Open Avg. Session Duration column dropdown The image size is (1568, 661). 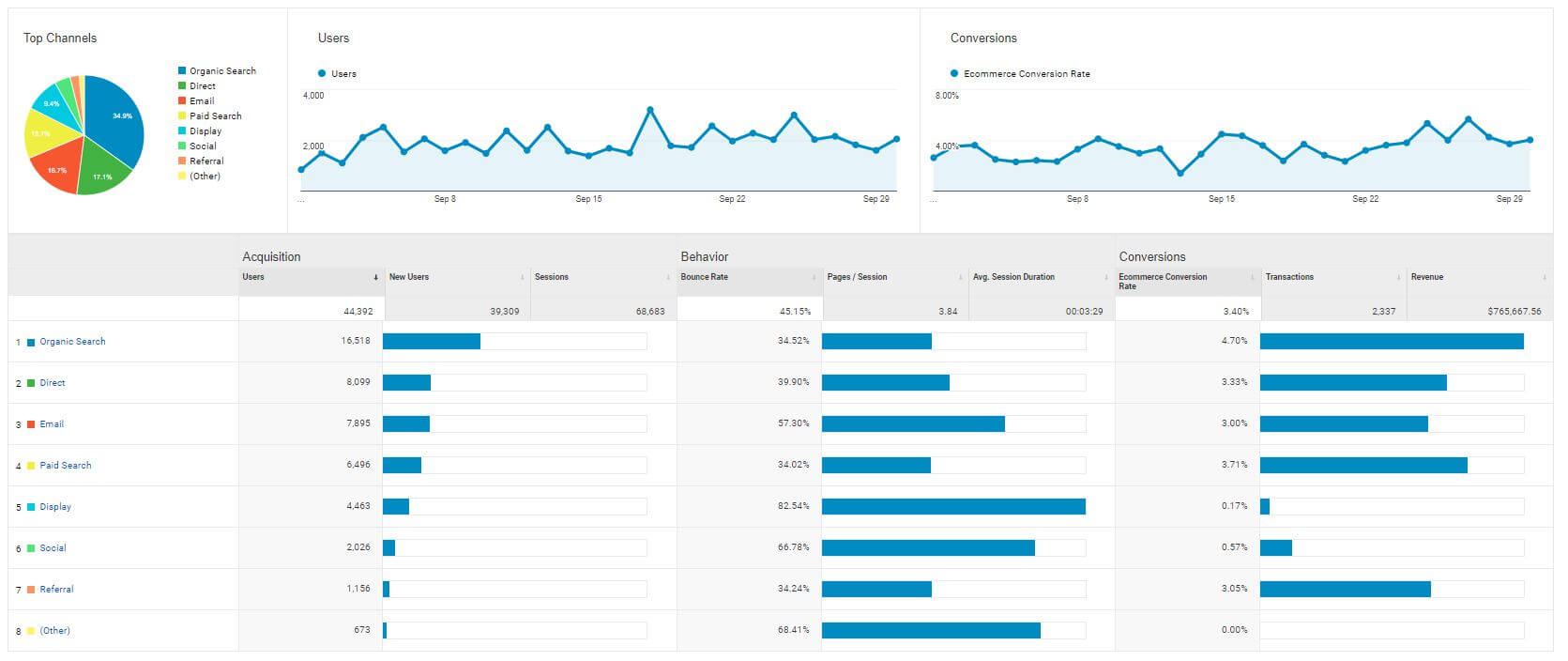click(1106, 277)
